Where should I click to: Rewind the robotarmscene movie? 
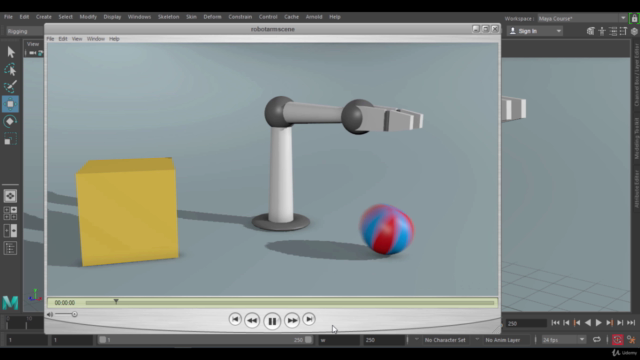click(252, 320)
